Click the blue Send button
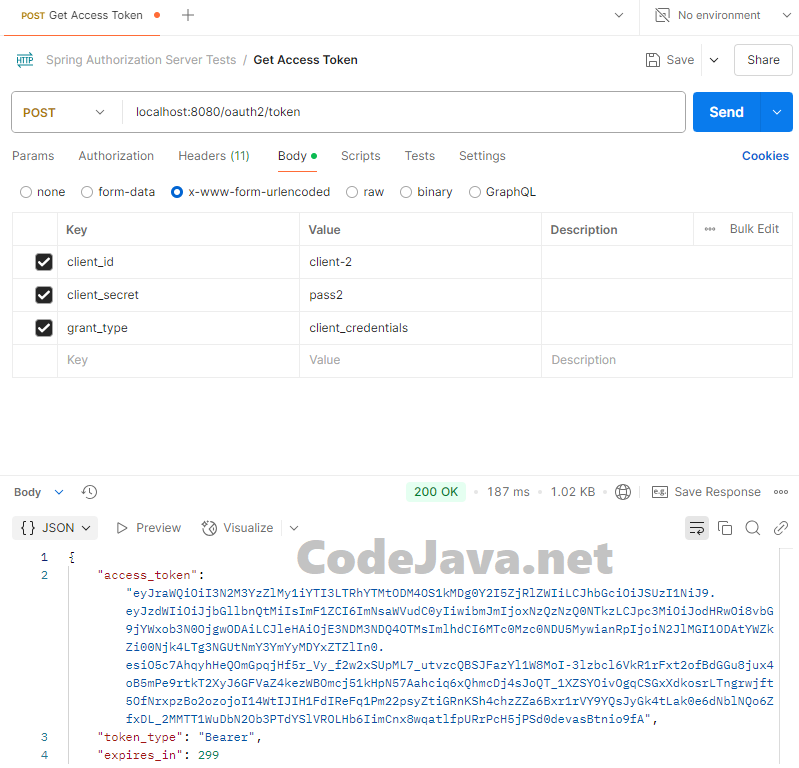 [727, 112]
